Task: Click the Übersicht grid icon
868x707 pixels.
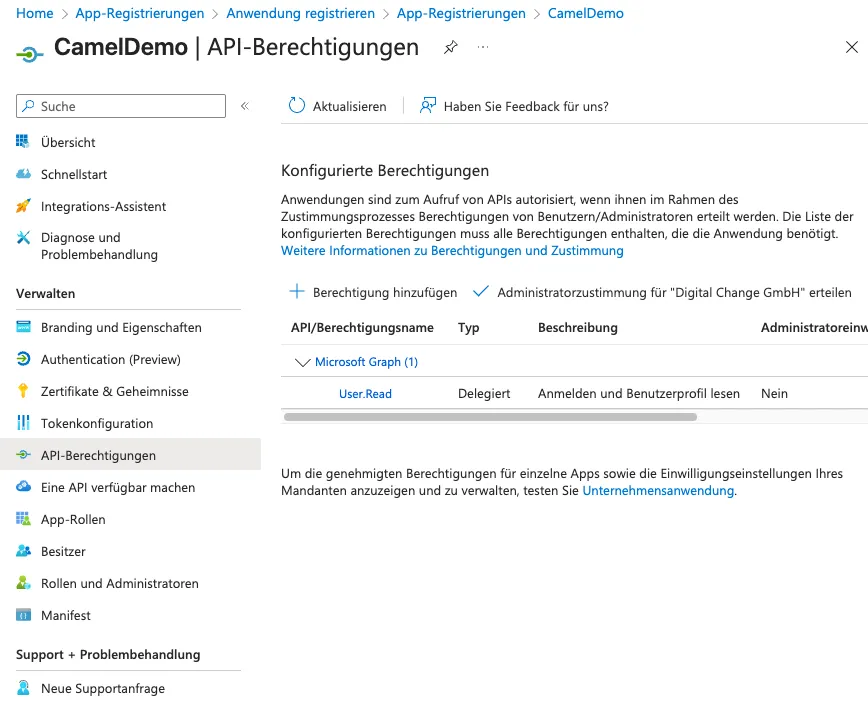Action: point(23,142)
